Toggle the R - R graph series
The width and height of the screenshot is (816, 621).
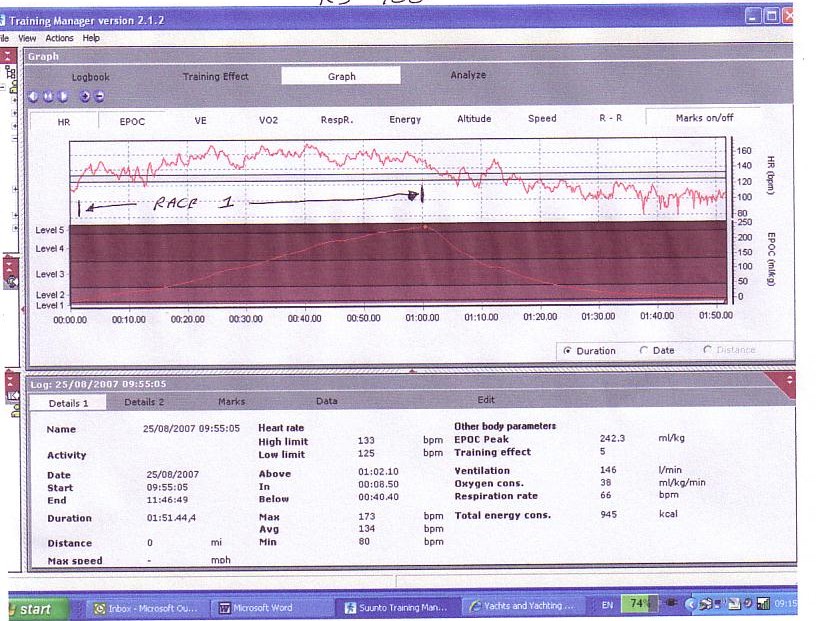click(x=610, y=118)
